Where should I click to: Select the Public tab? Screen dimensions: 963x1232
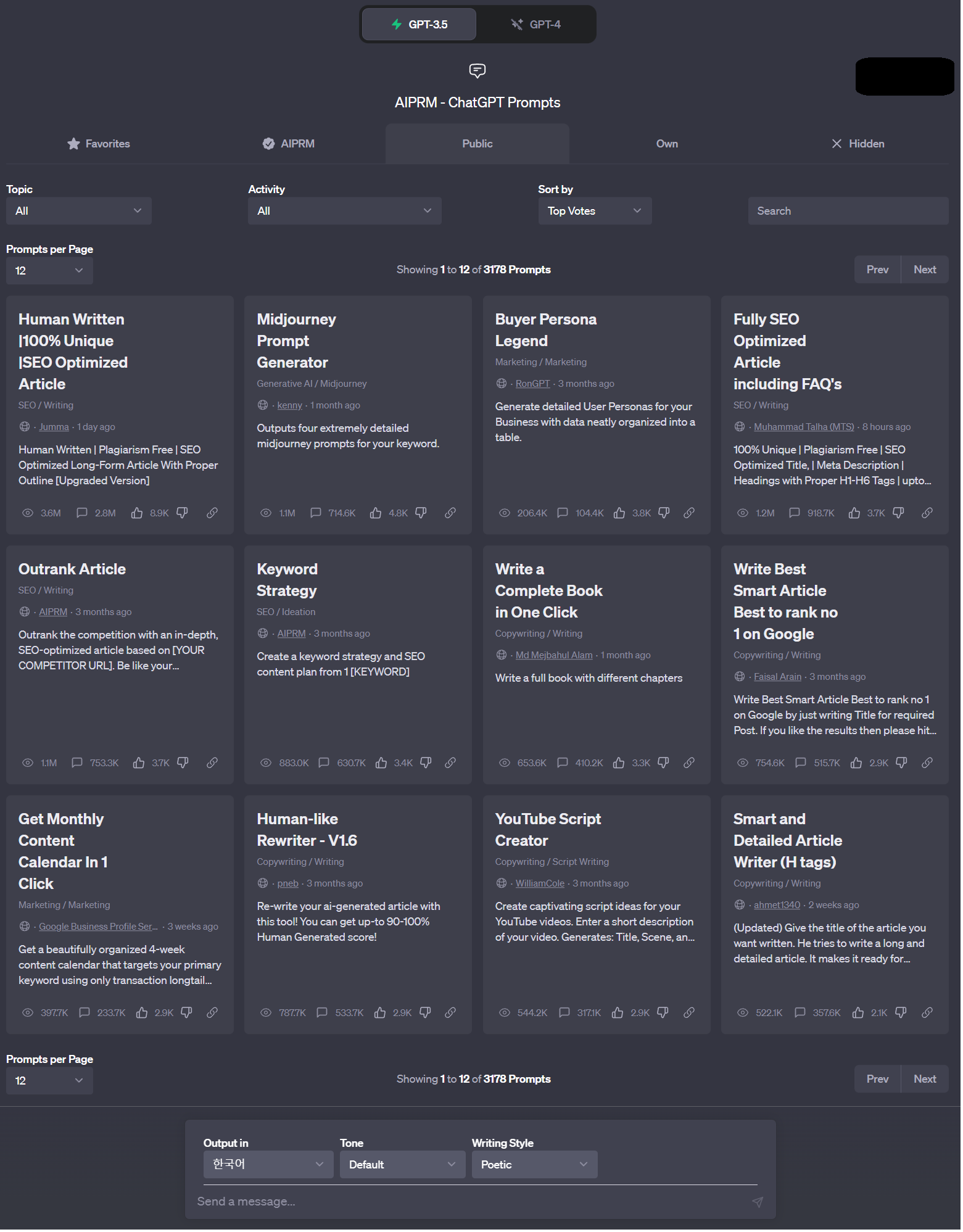(478, 144)
